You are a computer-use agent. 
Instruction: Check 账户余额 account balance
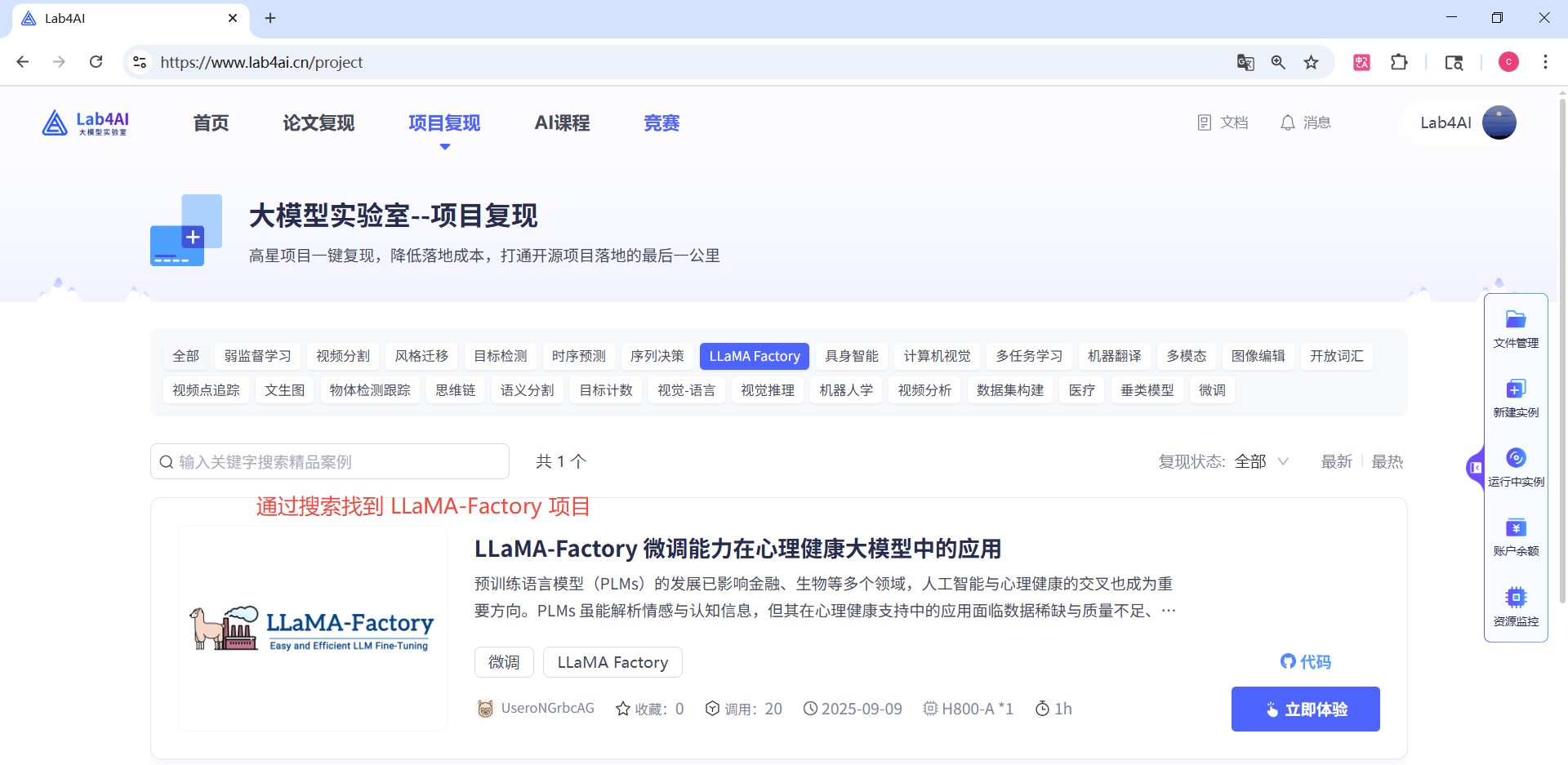tap(1515, 537)
